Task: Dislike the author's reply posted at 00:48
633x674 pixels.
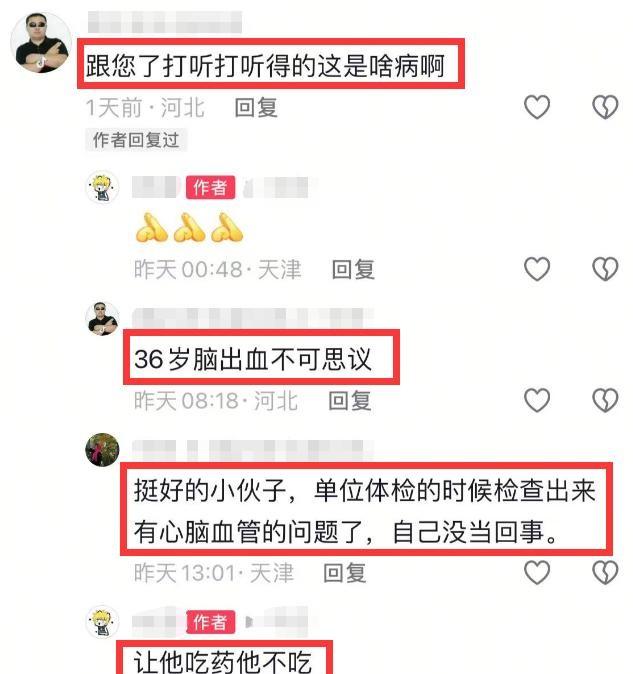Action: tap(605, 269)
